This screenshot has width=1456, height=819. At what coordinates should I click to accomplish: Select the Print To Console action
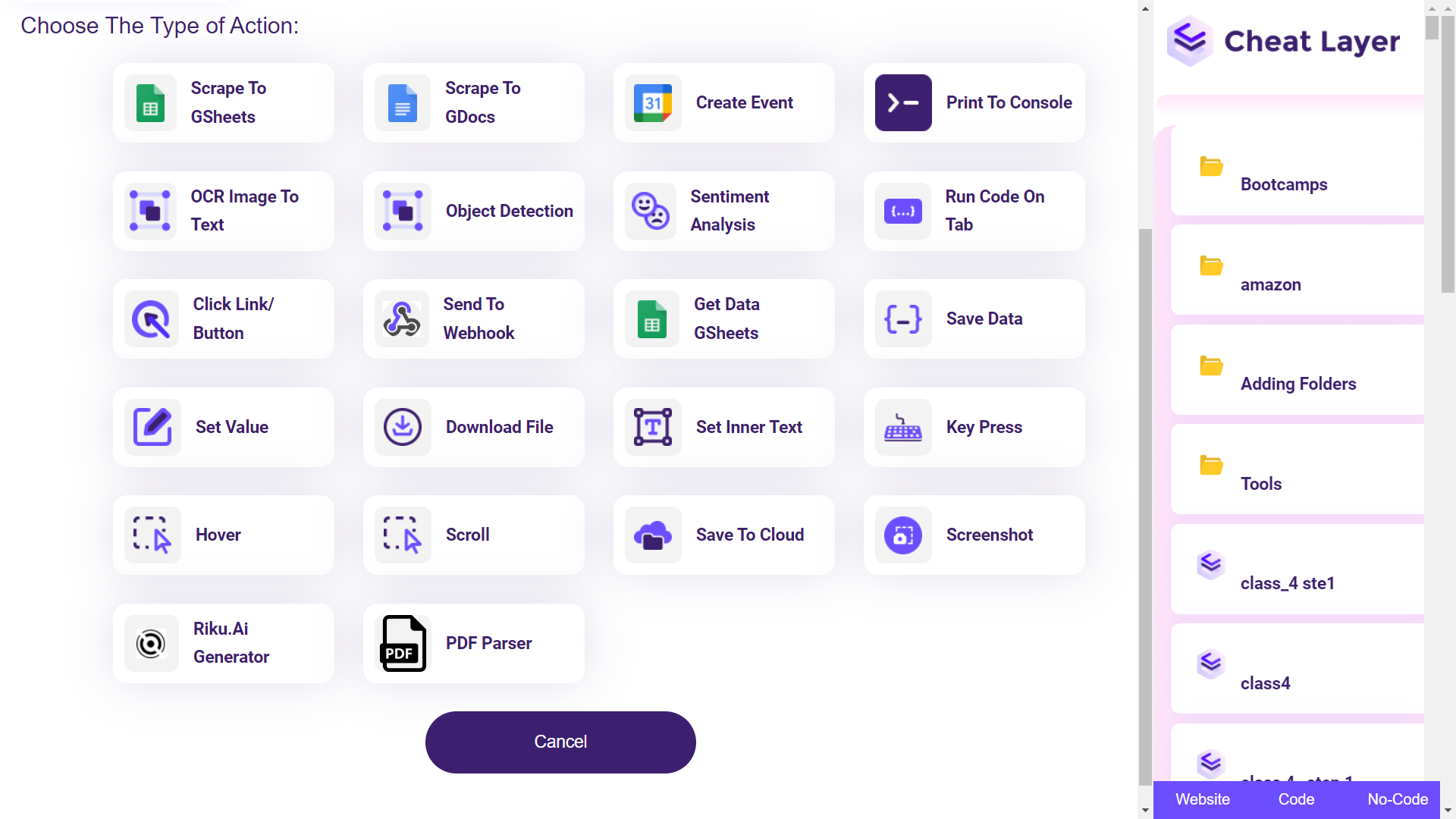pyautogui.click(x=974, y=103)
